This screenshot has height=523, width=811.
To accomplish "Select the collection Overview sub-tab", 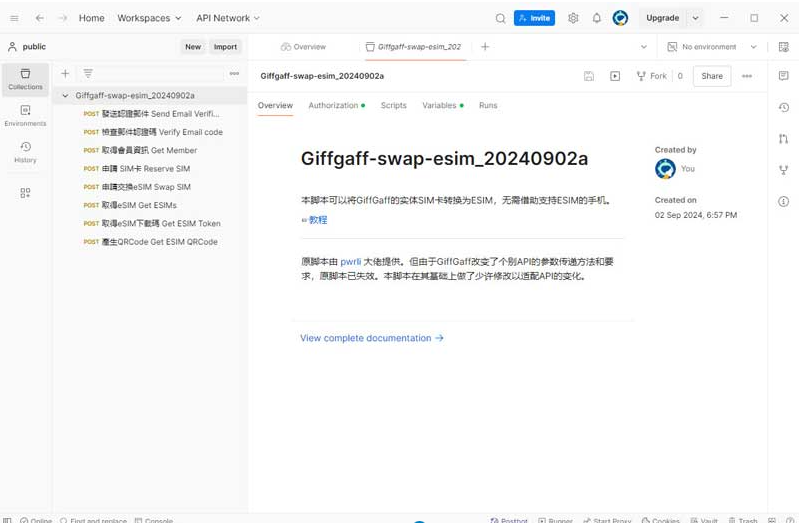I will click(275, 106).
